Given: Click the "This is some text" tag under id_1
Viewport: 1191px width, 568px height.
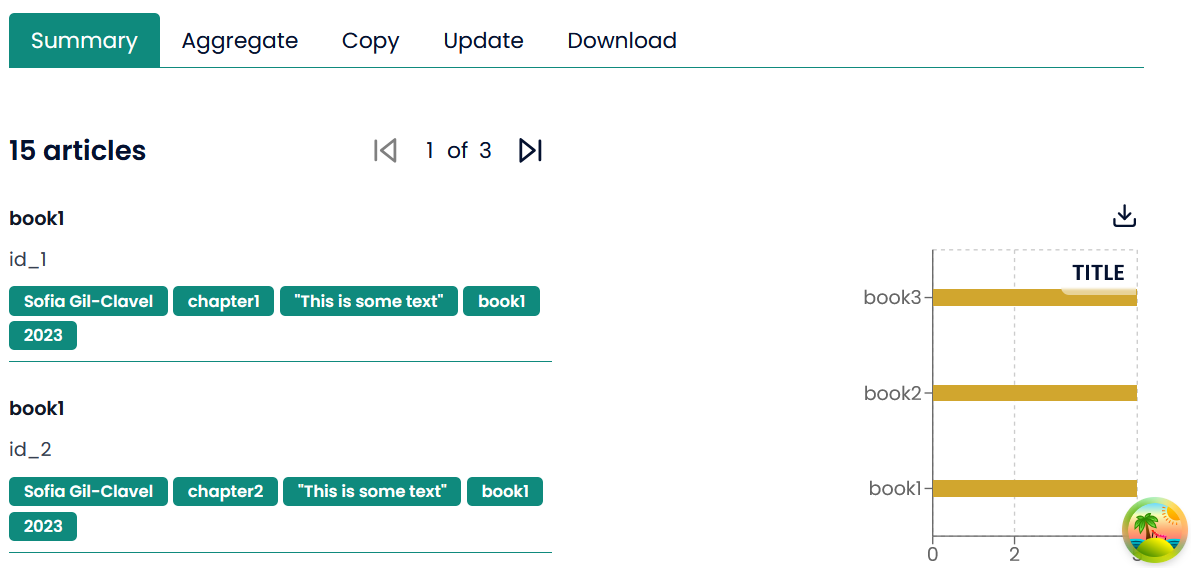Looking at the screenshot, I should click(x=368, y=301).
